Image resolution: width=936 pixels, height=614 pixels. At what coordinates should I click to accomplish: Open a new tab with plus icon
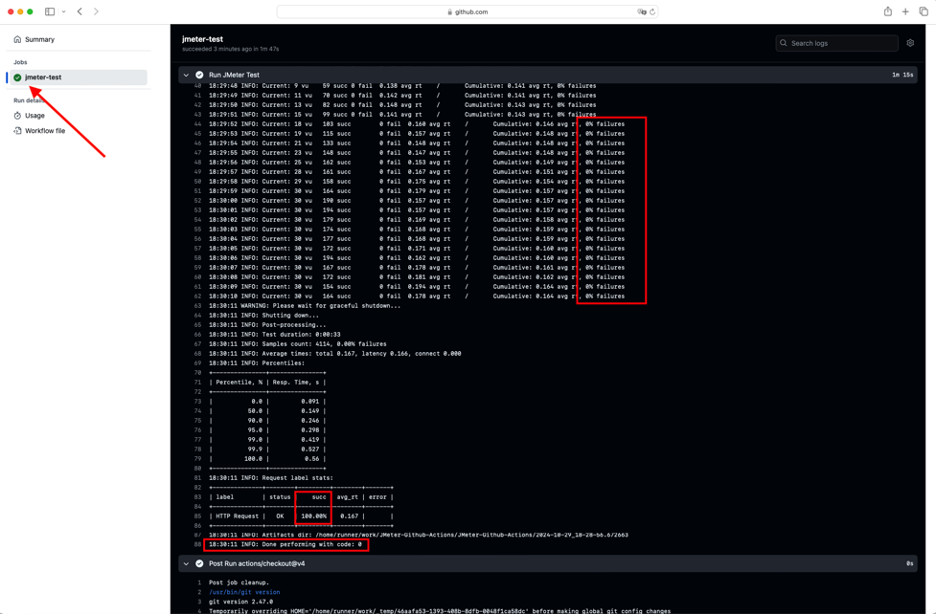coord(906,11)
